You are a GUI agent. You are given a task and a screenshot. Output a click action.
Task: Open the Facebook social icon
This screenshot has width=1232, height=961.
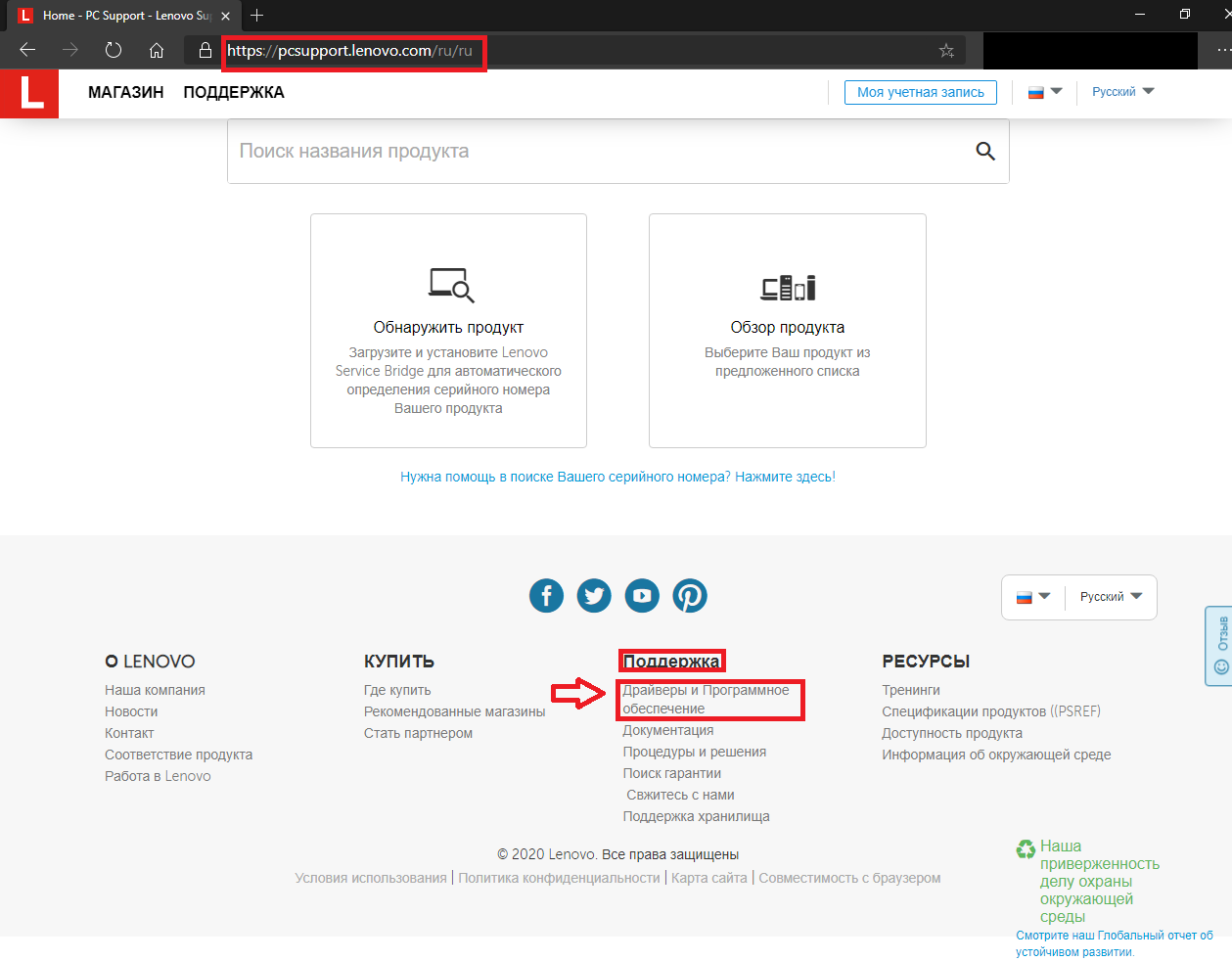pyautogui.click(x=546, y=595)
